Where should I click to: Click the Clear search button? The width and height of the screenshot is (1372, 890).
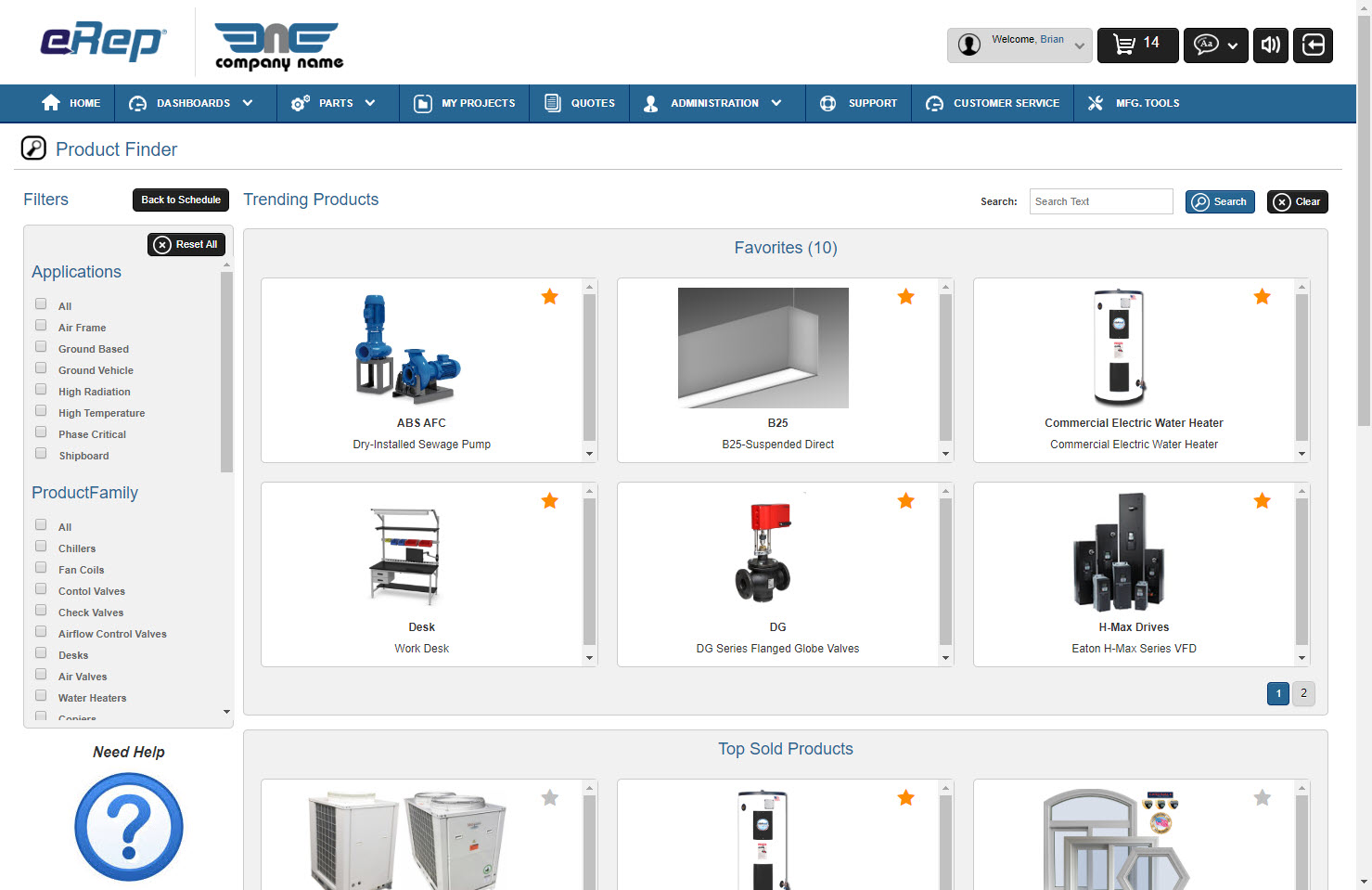[1297, 201]
